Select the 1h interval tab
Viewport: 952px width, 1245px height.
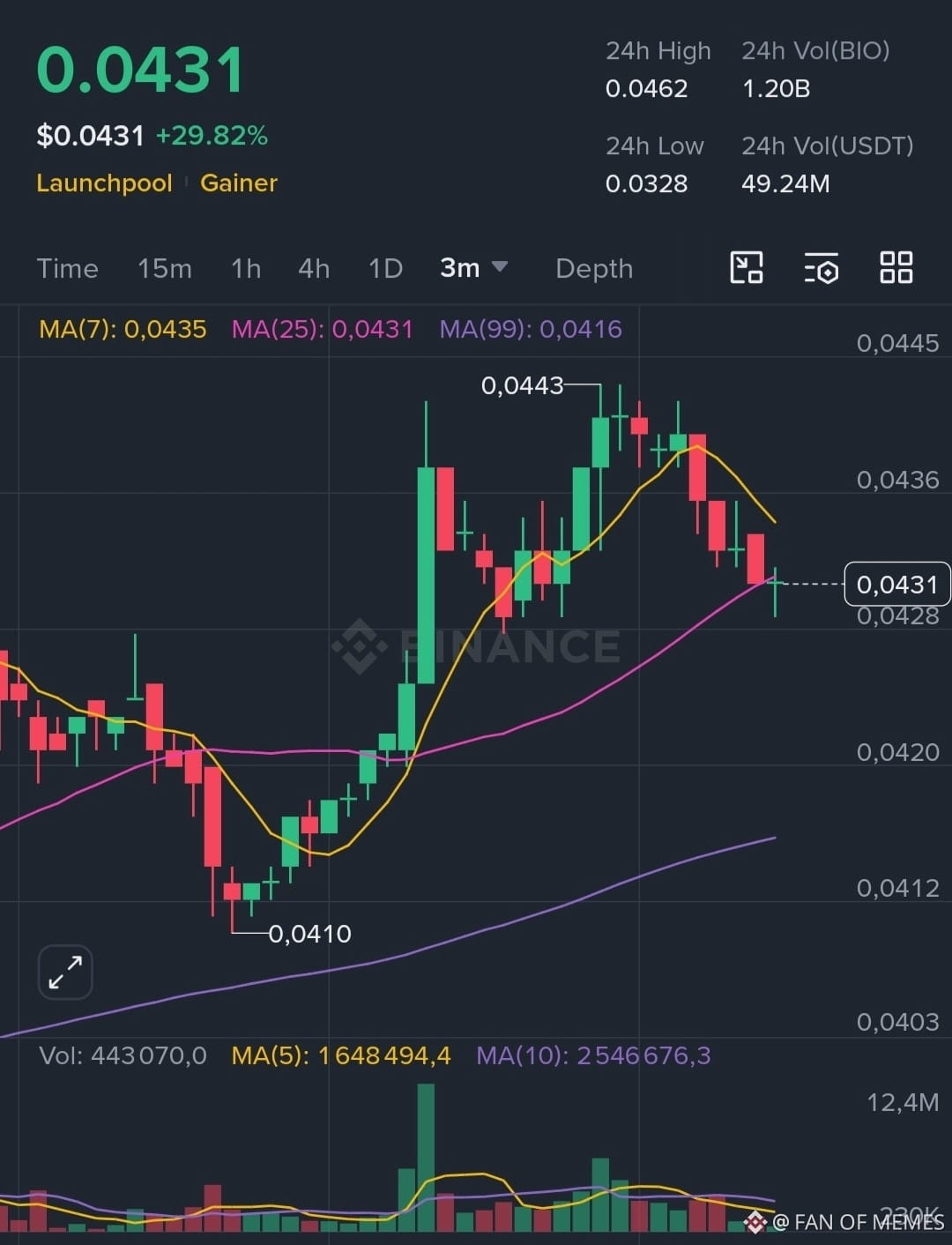click(x=246, y=268)
